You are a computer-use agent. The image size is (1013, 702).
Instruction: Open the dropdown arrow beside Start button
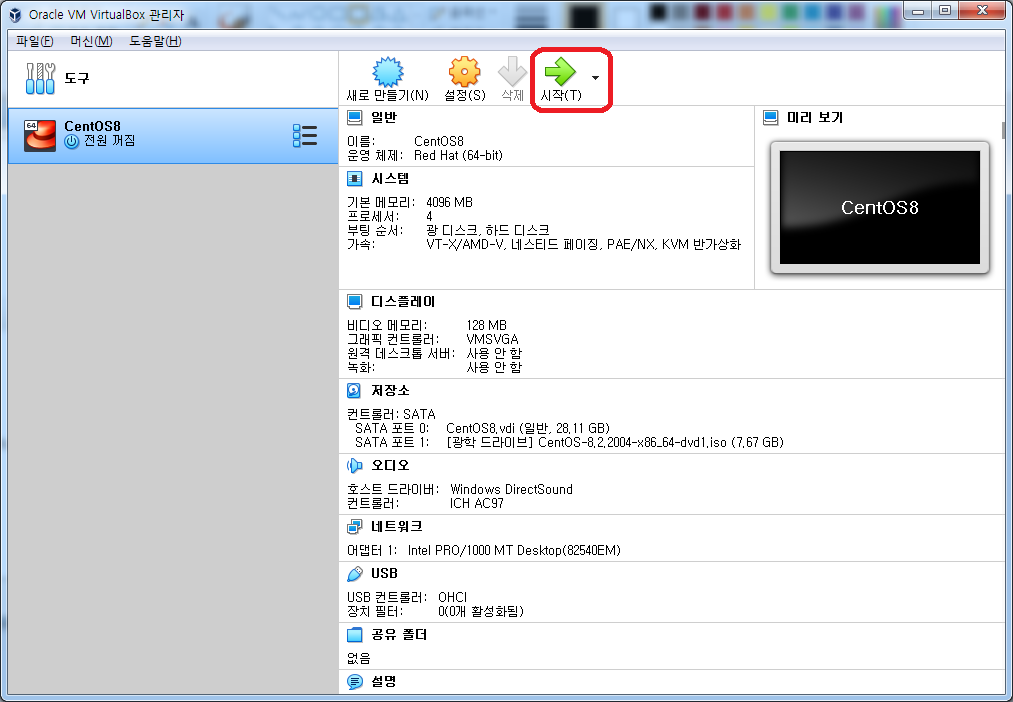595,78
